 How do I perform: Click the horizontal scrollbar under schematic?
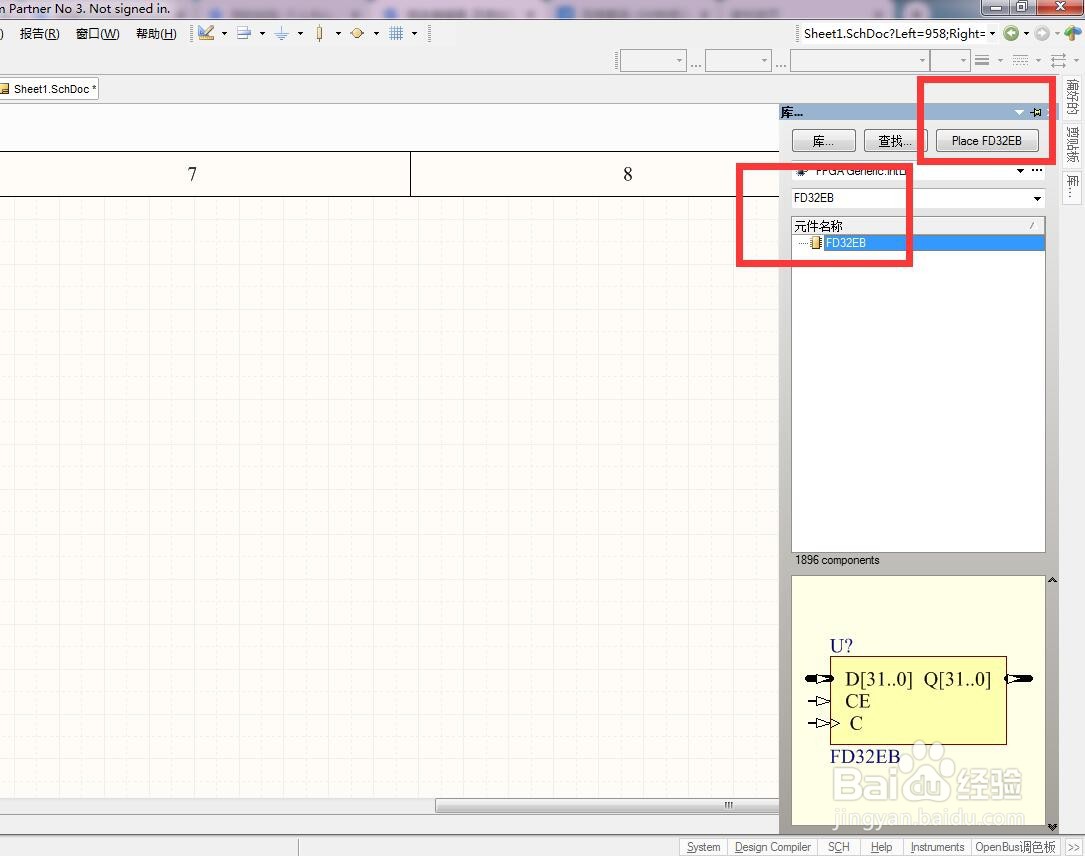click(x=607, y=805)
